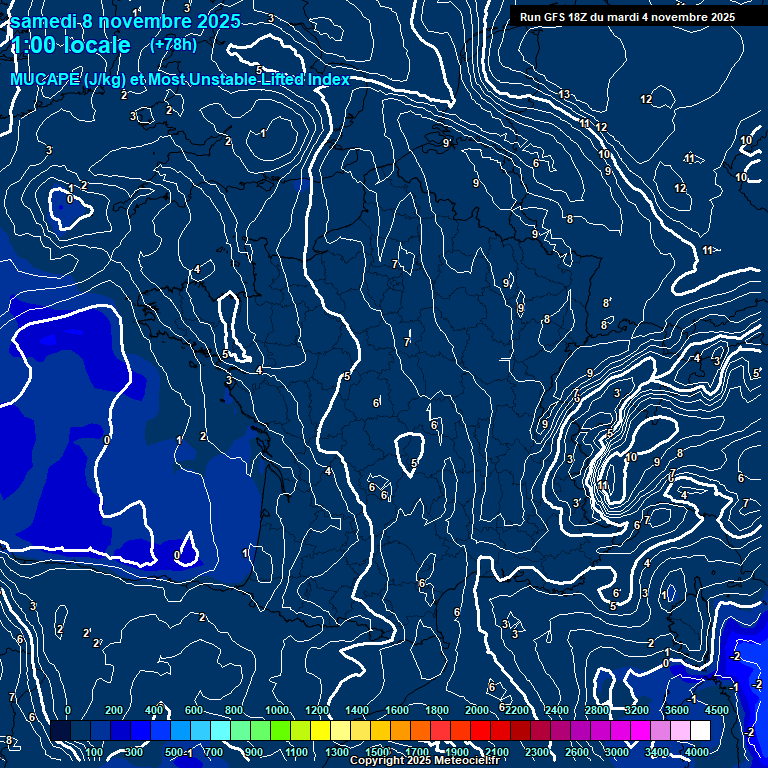Click the legend value '200'
The image size is (768, 768).
coord(114,710)
